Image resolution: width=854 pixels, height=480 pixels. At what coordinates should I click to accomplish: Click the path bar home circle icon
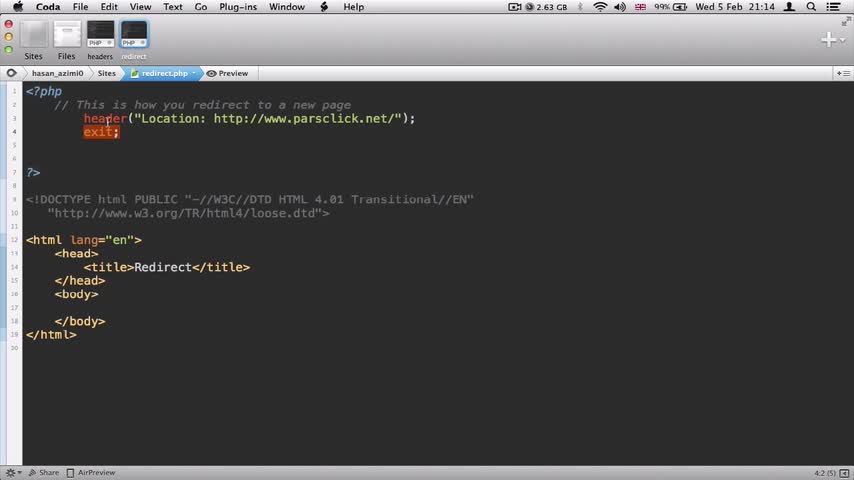click(x=11, y=73)
